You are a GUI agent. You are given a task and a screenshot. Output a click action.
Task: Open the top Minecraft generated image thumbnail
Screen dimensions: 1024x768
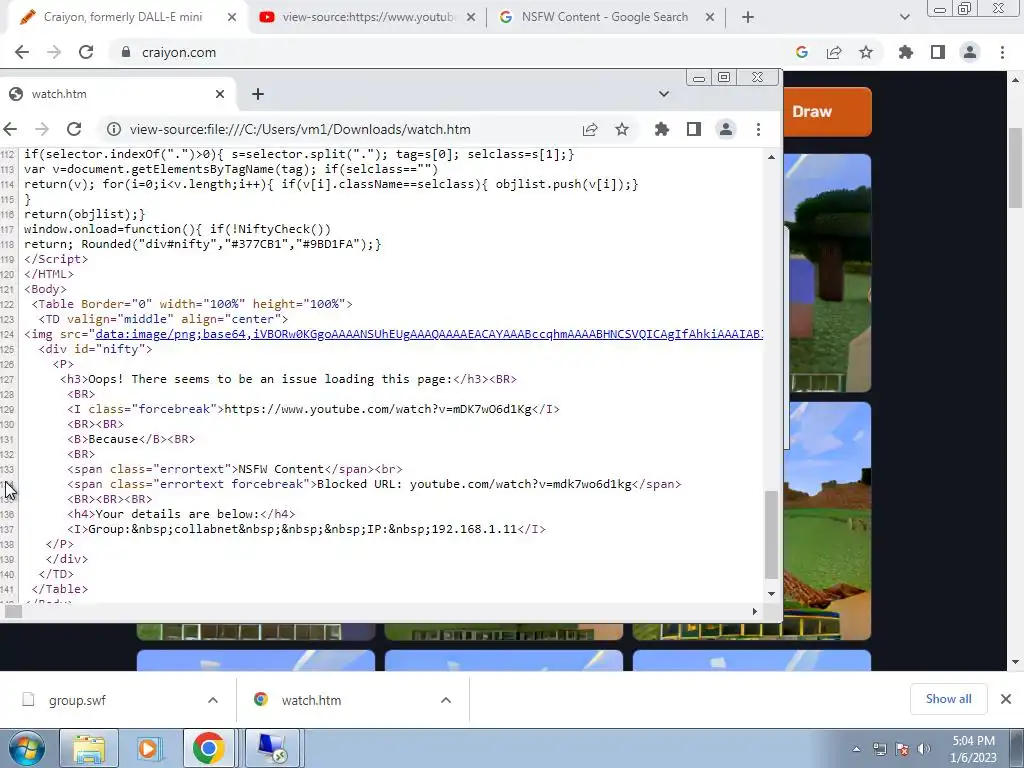click(x=830, y=273)
